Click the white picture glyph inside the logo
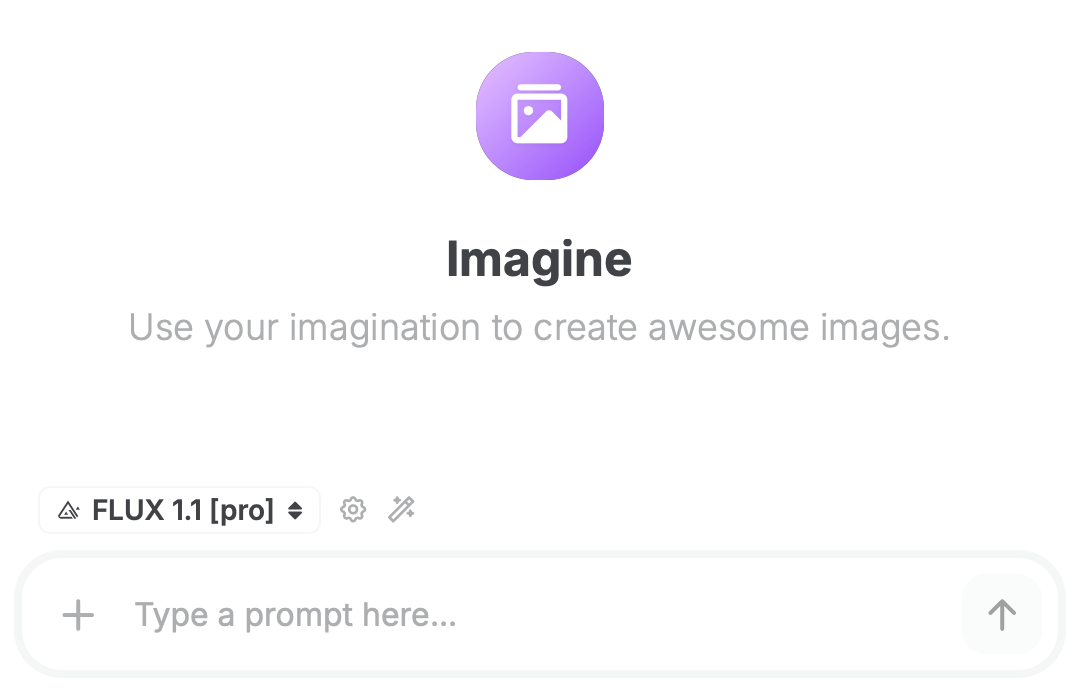 coord(539,115)
